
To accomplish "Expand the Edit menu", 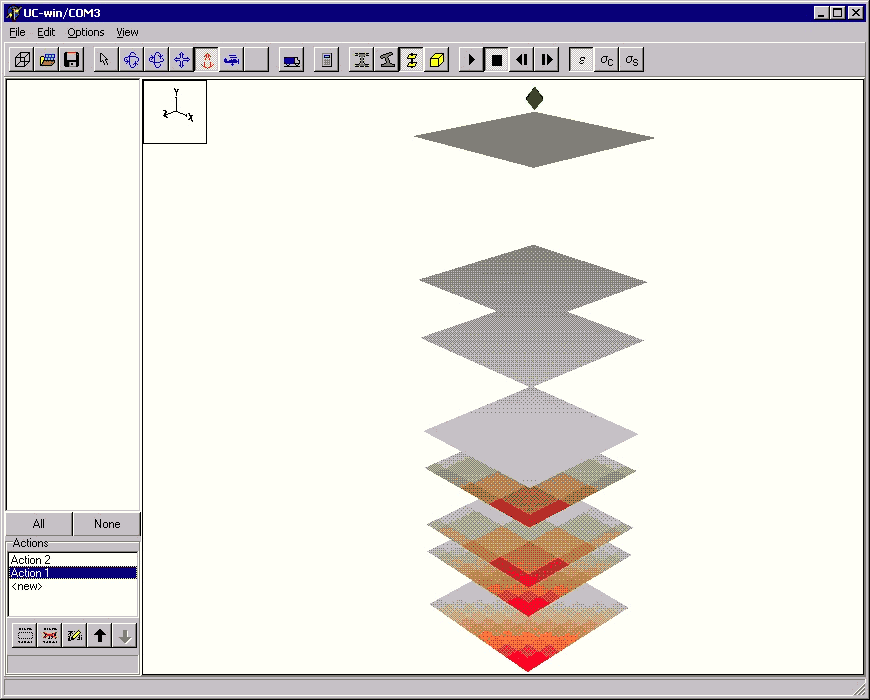I will (46, 32).
